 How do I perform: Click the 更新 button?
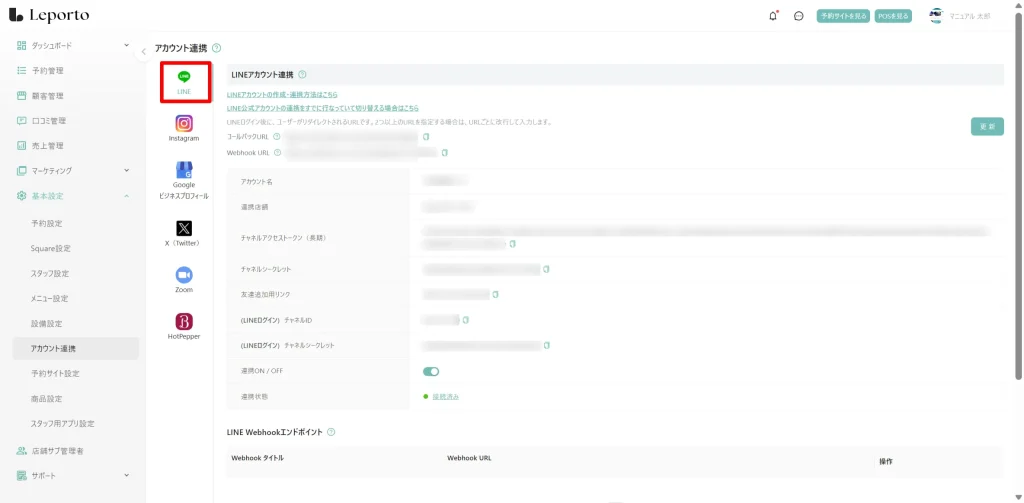tap(986, 127)
